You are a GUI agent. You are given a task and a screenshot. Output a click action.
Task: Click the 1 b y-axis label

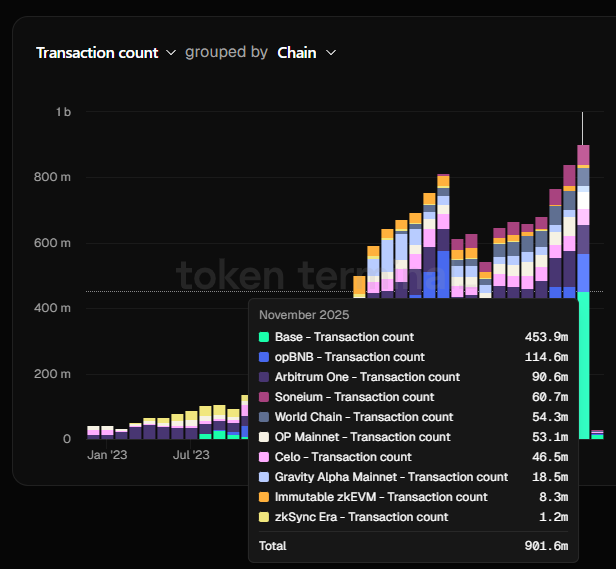click(62, 112)
